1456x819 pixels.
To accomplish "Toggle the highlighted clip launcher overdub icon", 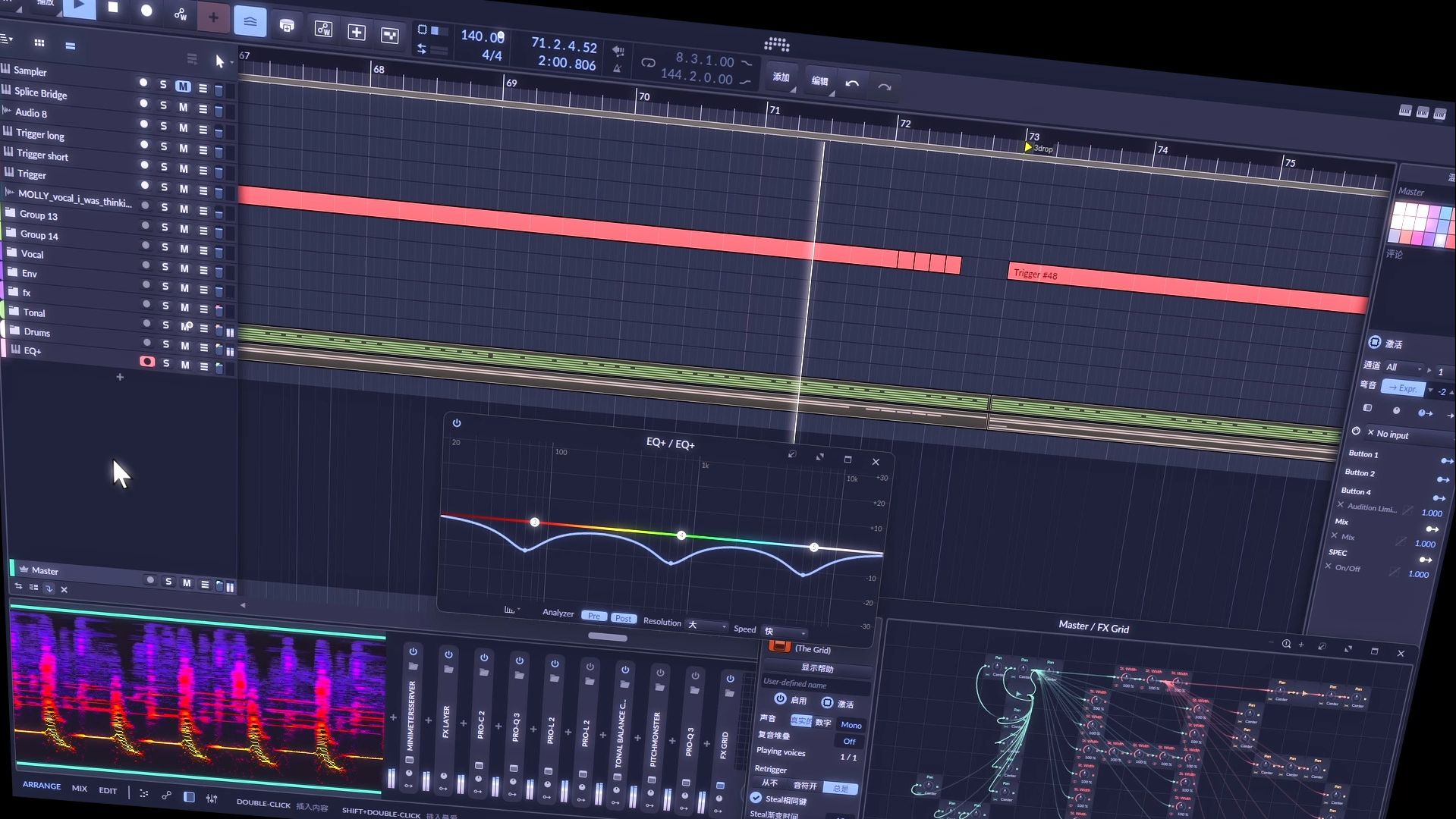I will [250, 21].
